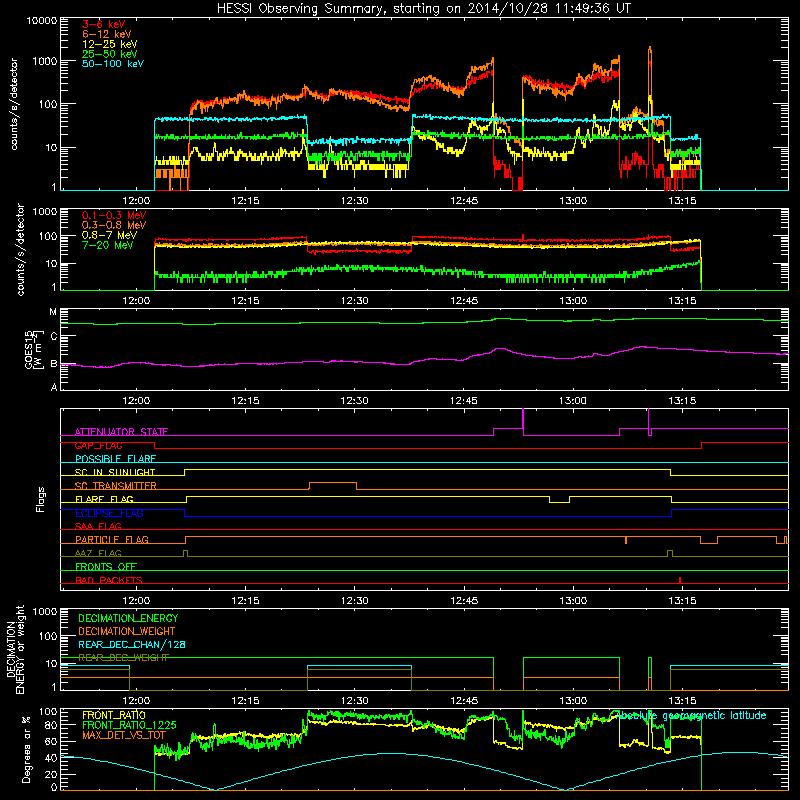Click the 13:00 tick label under Flags panel
This screenshot has width=800, height=800.
[573, 601]
